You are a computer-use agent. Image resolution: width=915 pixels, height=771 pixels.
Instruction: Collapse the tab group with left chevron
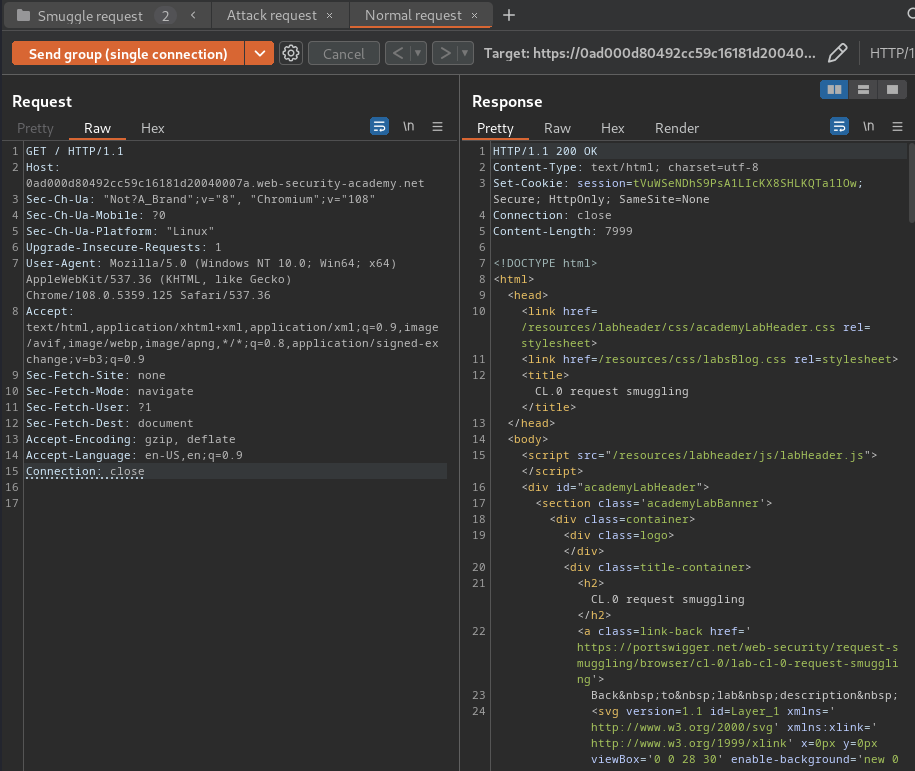click(193, 15)
